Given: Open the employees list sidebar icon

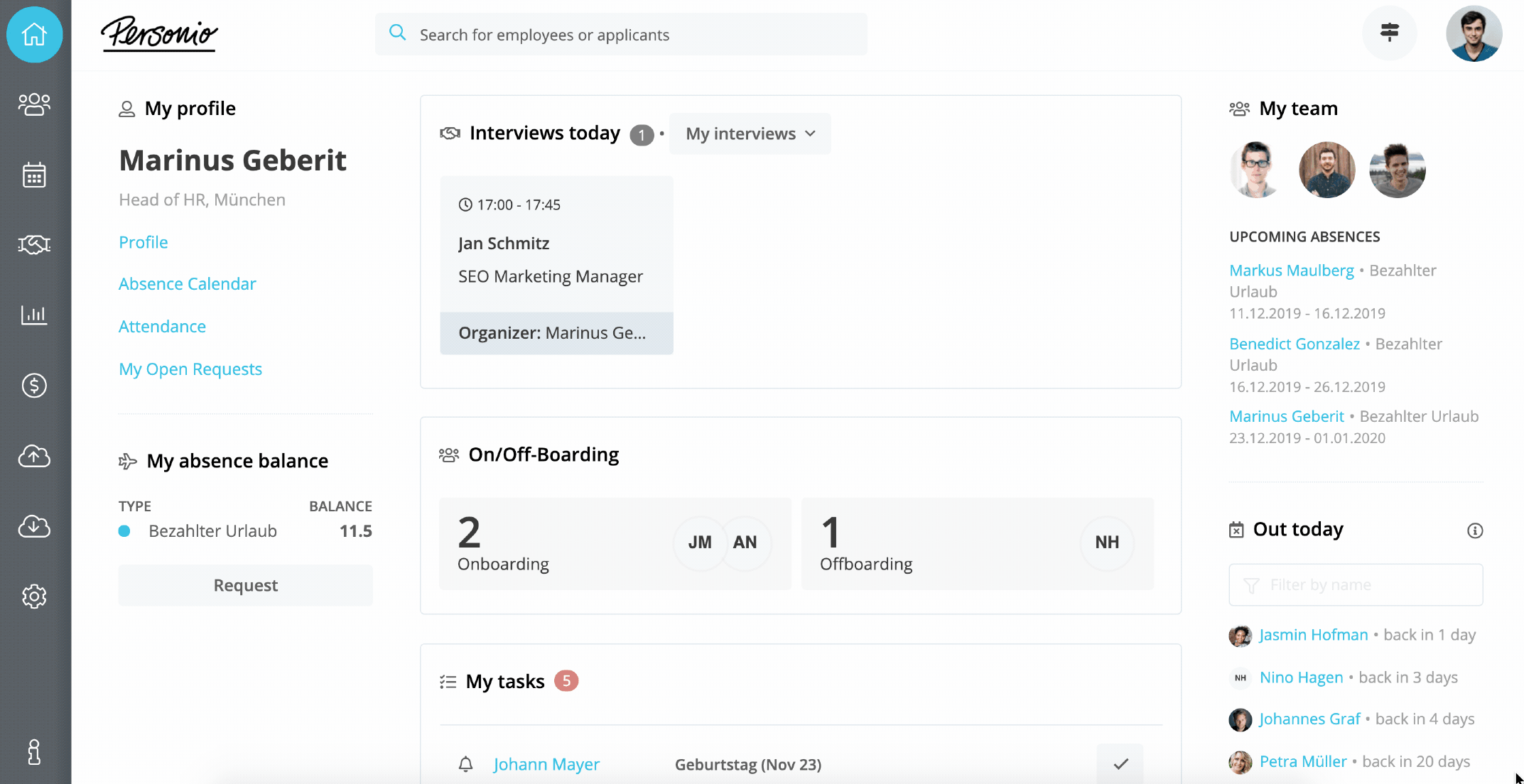Looking at the screenshot, I should (x=34, y=104).
